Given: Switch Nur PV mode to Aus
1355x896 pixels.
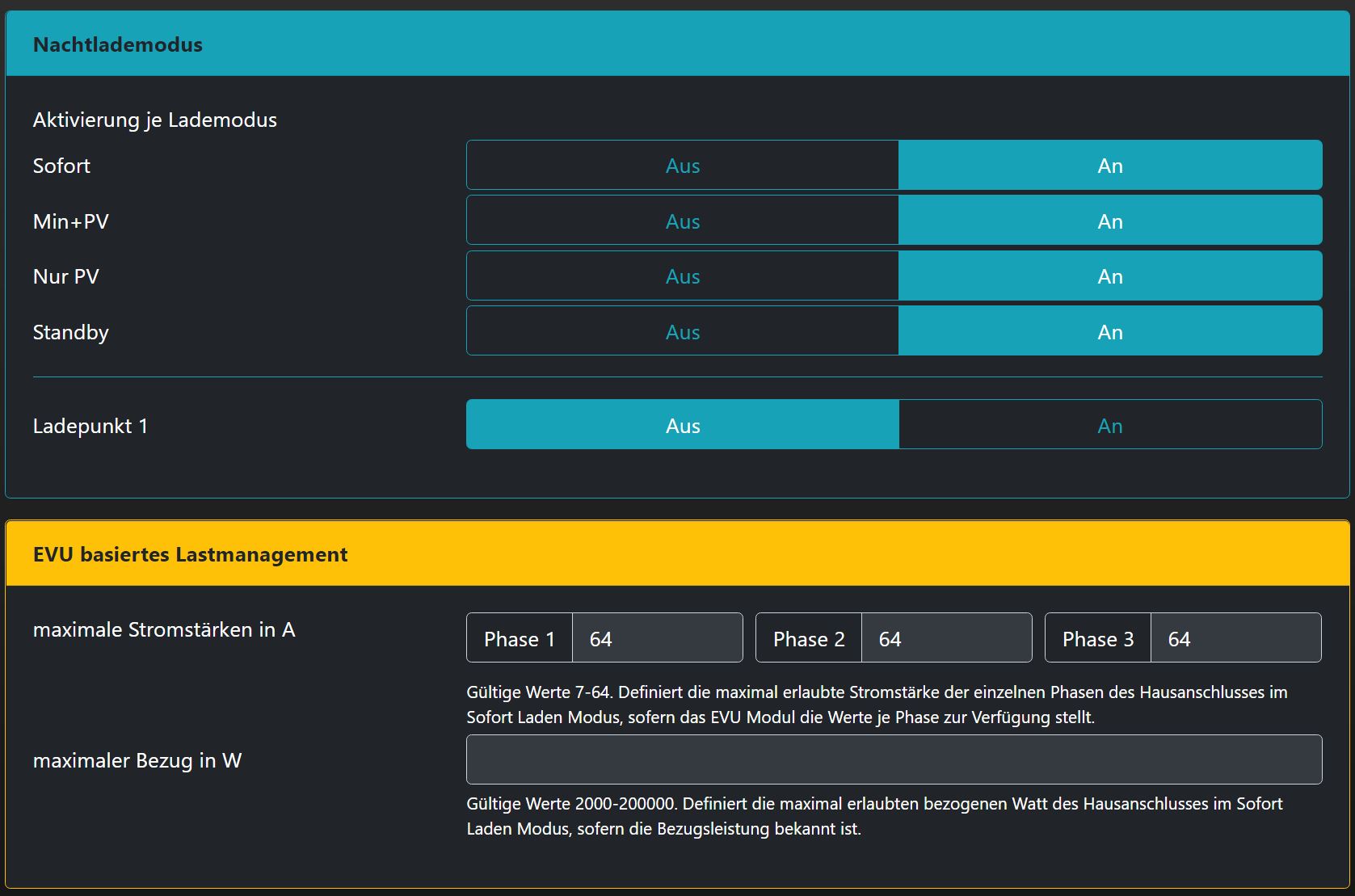Looking at the screenshot, I should pyautogui.click(x=682, y=276).
